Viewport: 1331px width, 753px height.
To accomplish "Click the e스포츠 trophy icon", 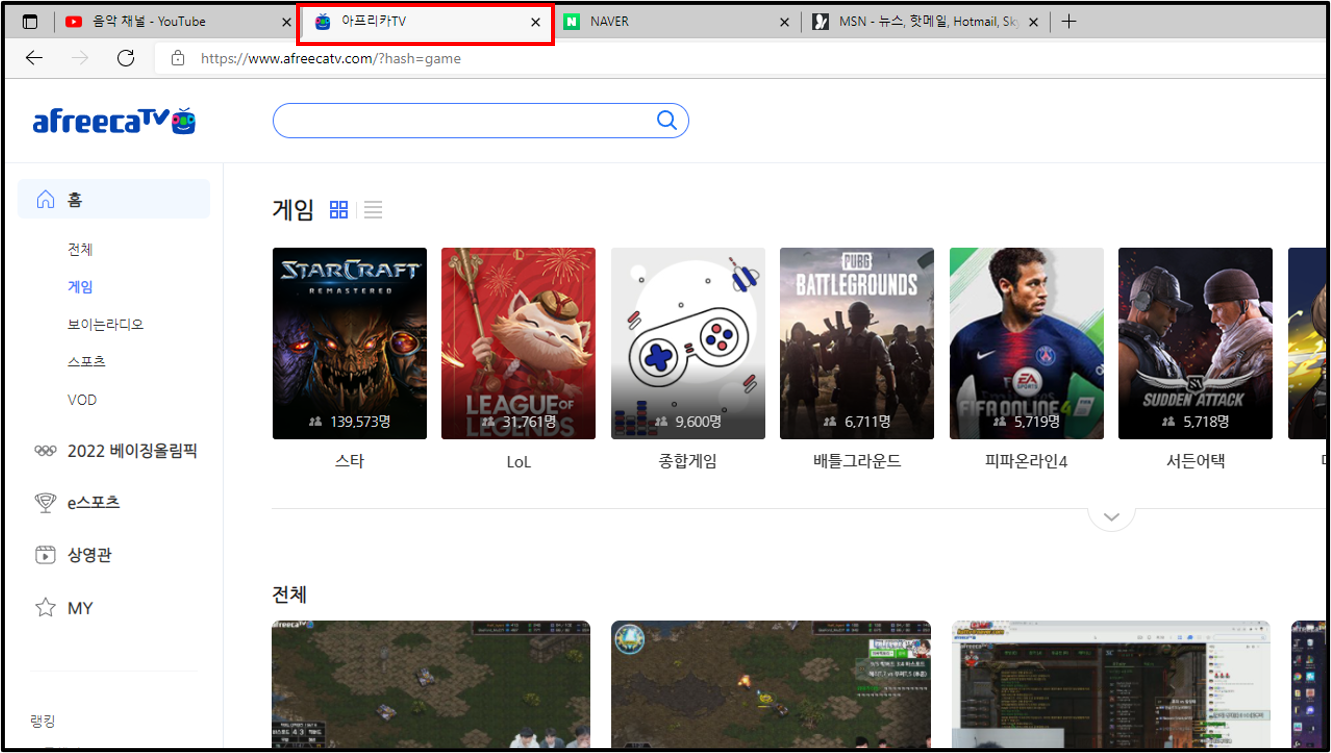I will (x=45, y=503).
